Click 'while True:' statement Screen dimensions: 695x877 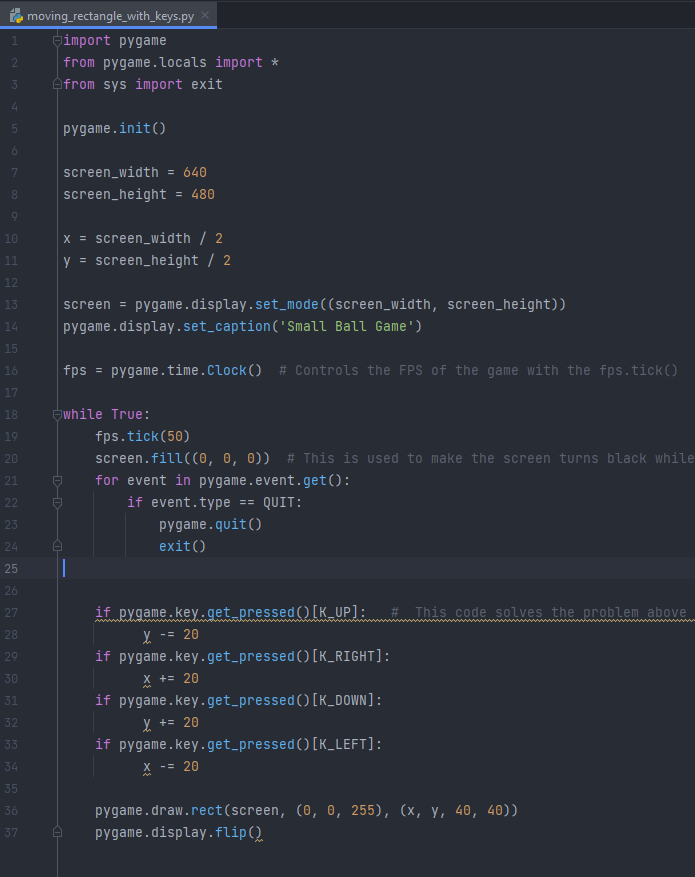(x=107, y=414)
